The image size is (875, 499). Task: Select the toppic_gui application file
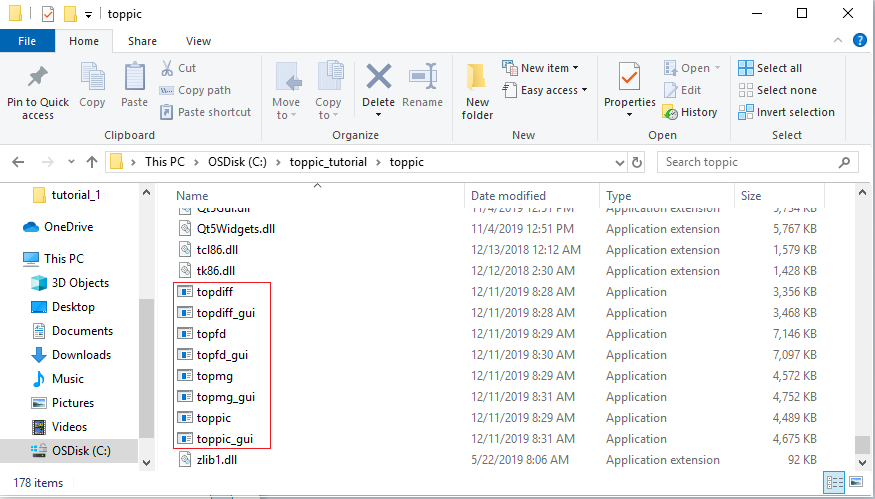tap(215, 439)
